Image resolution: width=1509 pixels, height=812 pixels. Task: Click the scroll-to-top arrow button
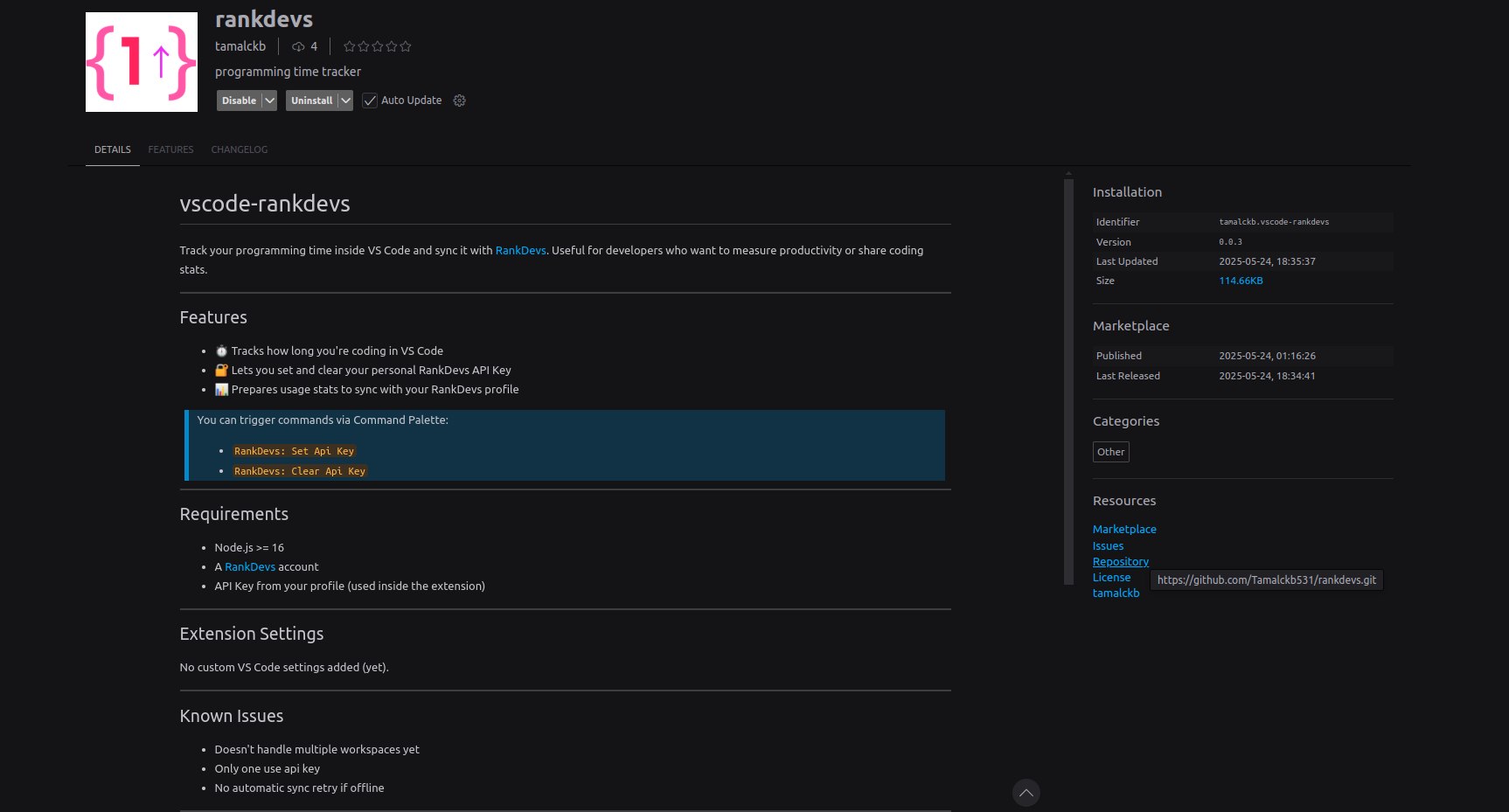coord(1026,793)
